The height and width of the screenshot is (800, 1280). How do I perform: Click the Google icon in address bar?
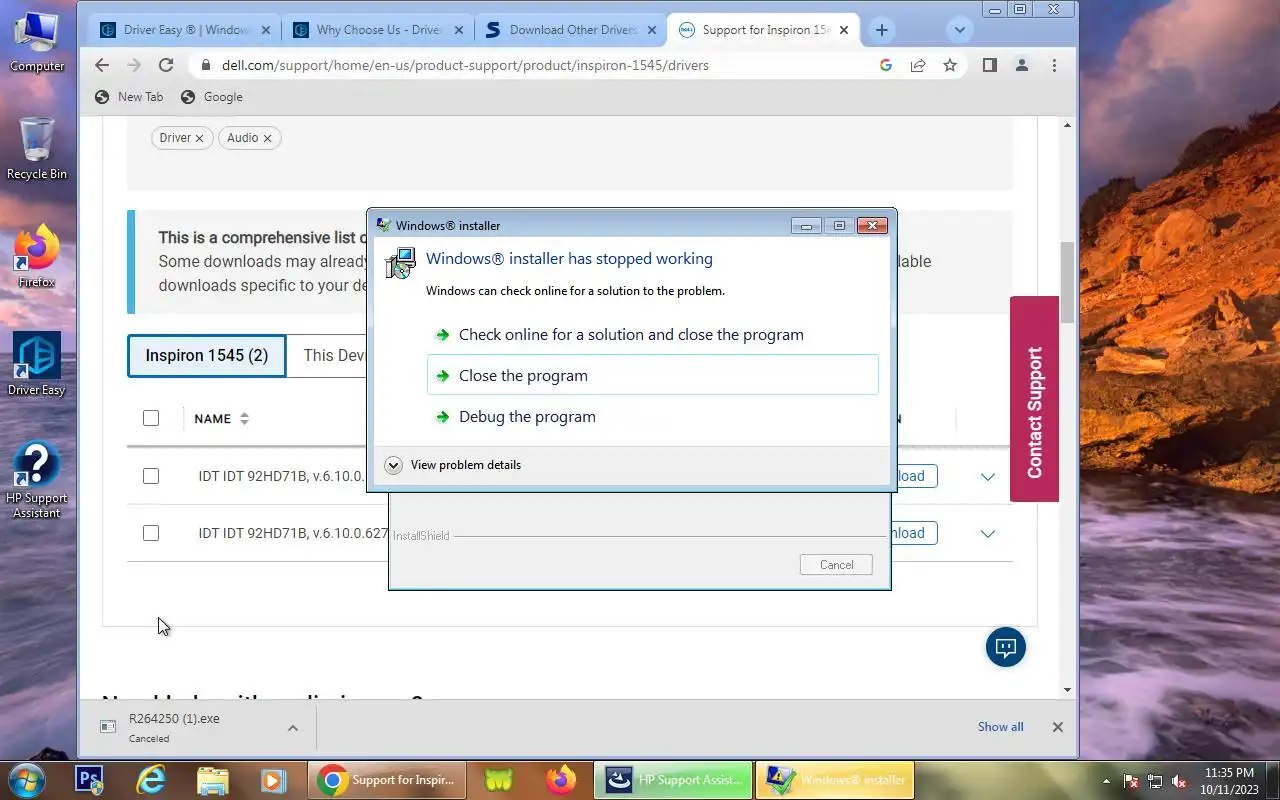(x=885, y=65)
